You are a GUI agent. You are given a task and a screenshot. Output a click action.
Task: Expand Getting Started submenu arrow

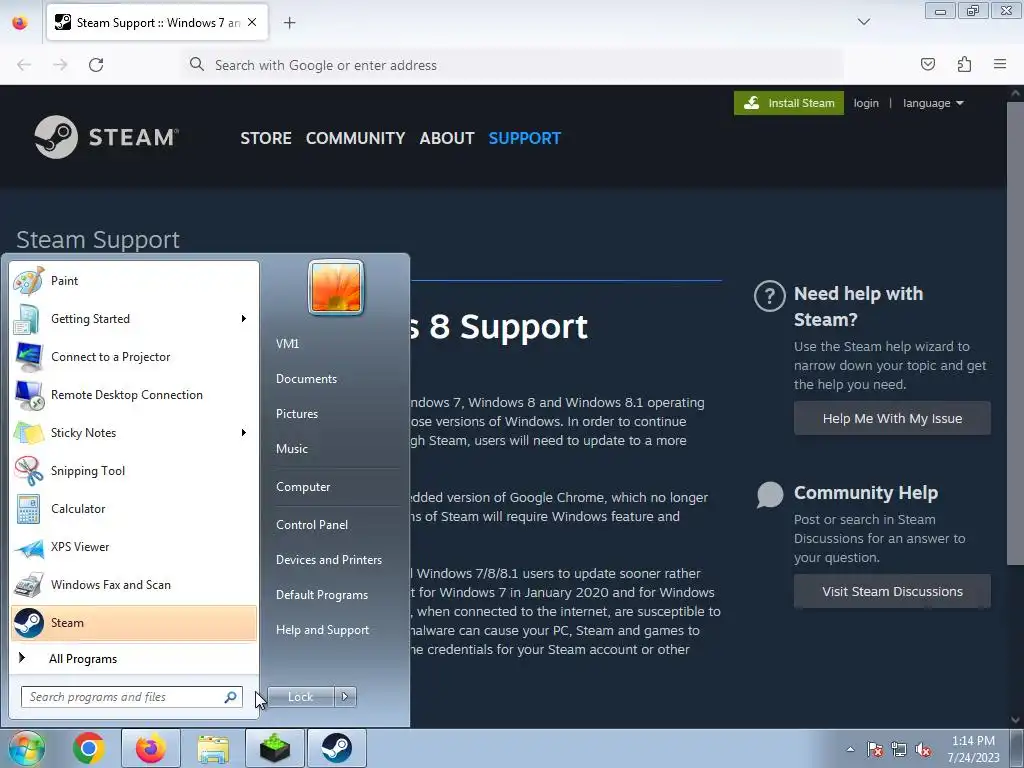[x=244, y=319]
